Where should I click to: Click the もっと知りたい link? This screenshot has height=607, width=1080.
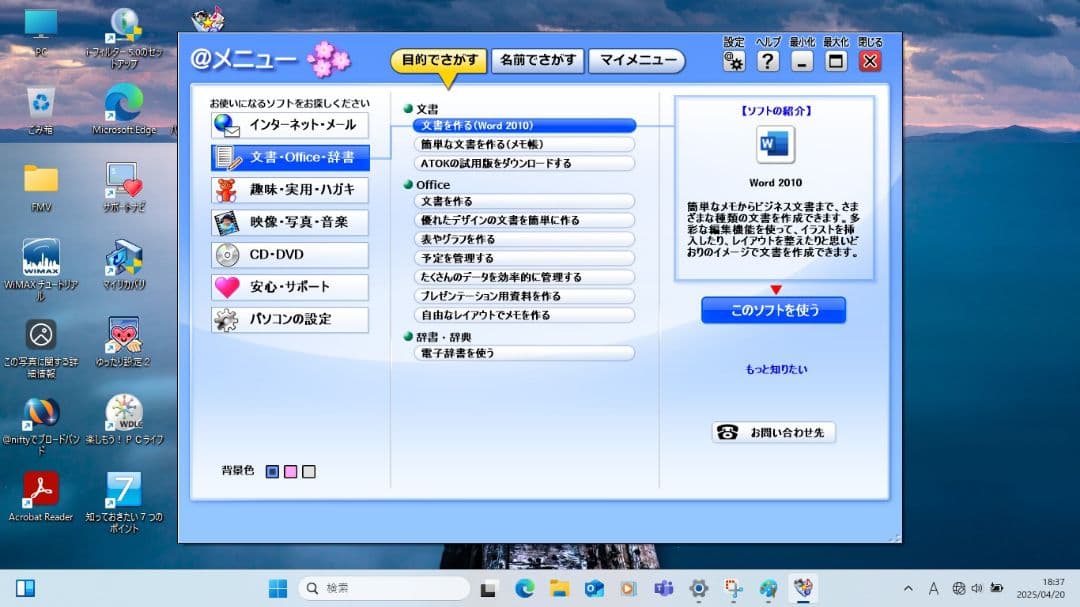coord(775,369)
